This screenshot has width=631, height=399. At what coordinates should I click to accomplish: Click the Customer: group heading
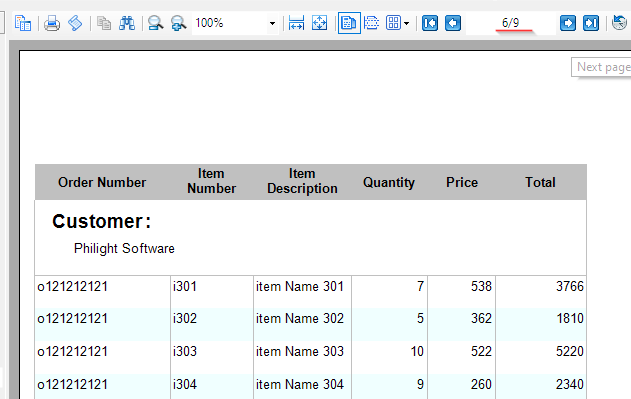click(101, 221)
